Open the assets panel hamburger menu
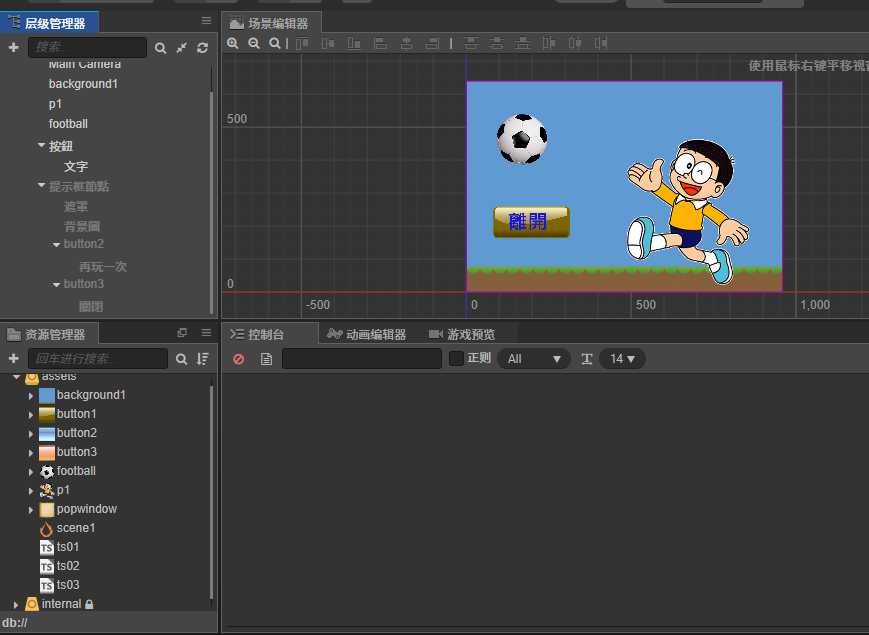 click(x=206, y=332)
